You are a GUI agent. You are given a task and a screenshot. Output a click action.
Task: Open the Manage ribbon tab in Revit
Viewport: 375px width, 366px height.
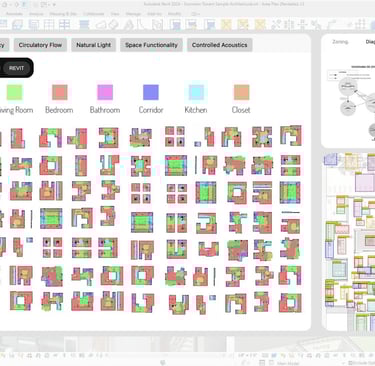(133, 14)
